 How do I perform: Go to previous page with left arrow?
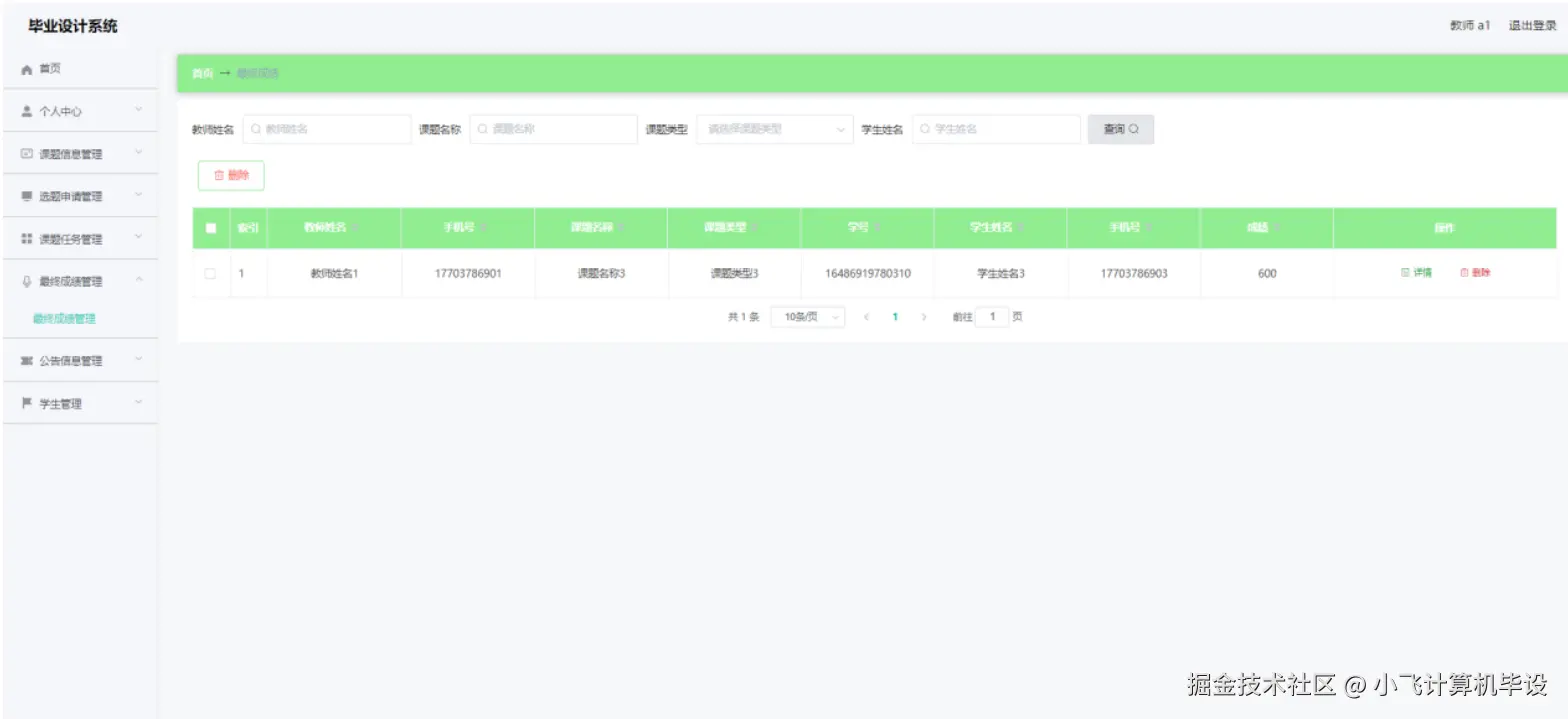(866, 317)
